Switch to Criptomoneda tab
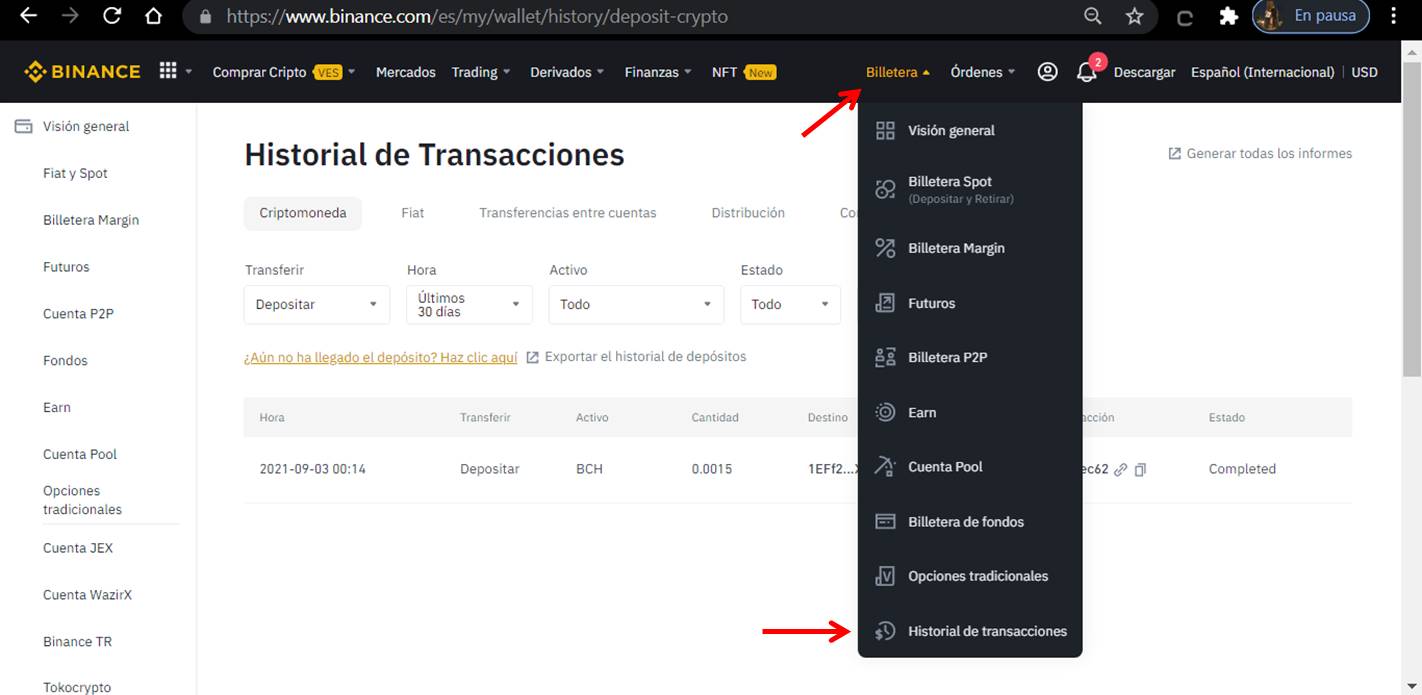 click(303, 213)
